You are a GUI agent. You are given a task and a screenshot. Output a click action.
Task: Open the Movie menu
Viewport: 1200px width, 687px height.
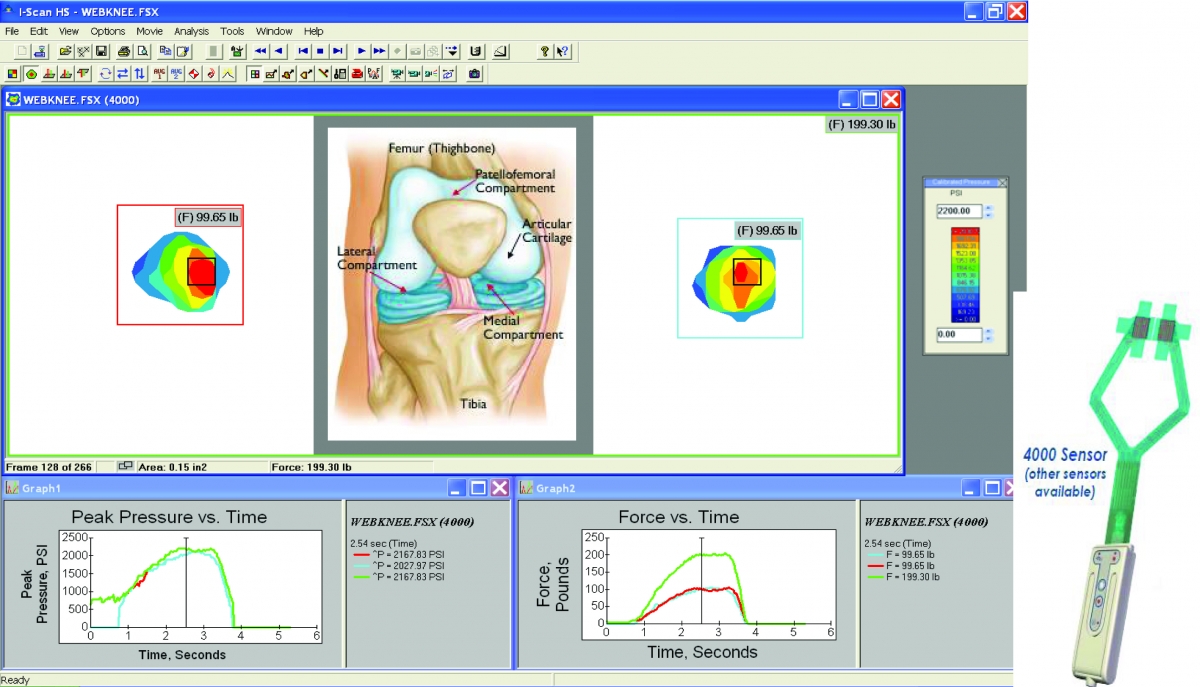[x=150, y=31]
